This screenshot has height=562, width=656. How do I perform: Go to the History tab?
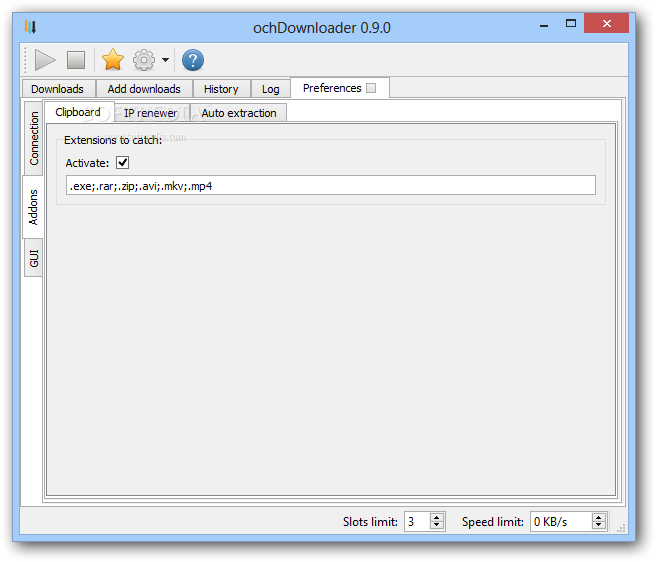coord(221,89)
